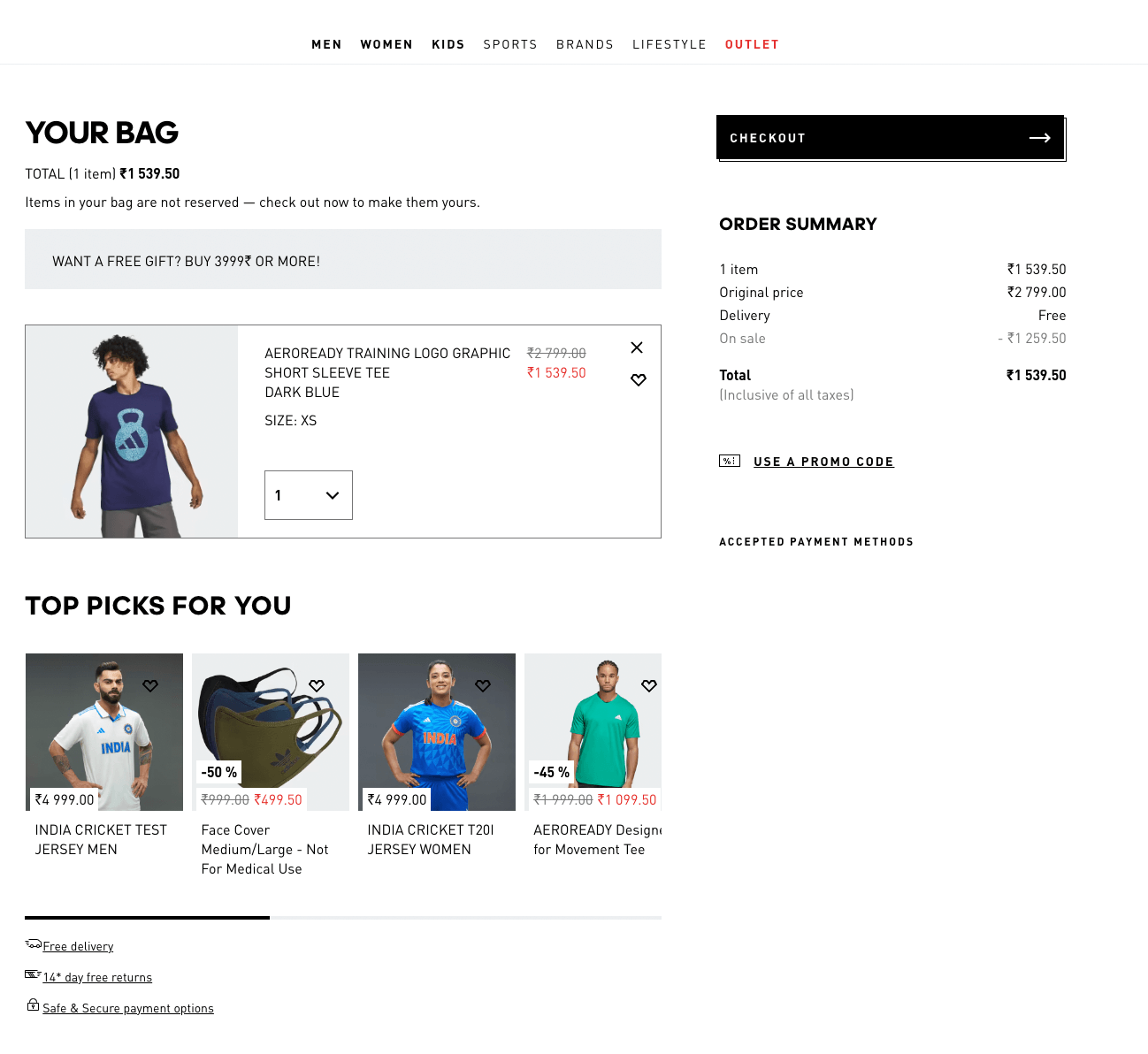The height and width of the screenshot is (1054, 1148).
Task: Toggle wishlist heart on Face Cover
Action: coord(317,686)
